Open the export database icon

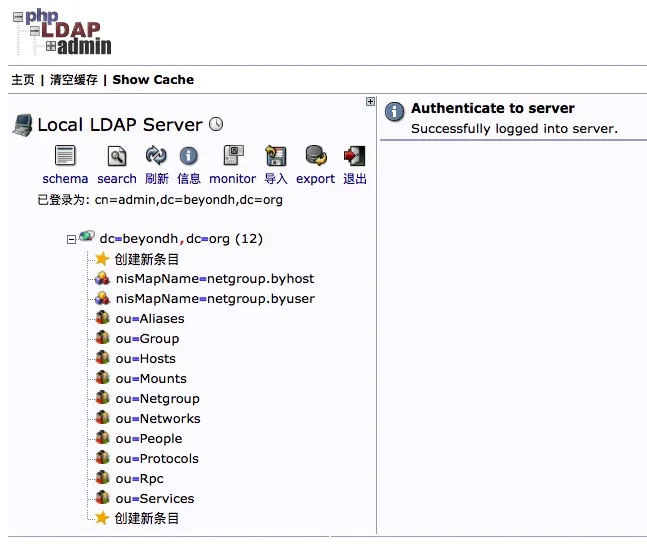tap(316, 156)
